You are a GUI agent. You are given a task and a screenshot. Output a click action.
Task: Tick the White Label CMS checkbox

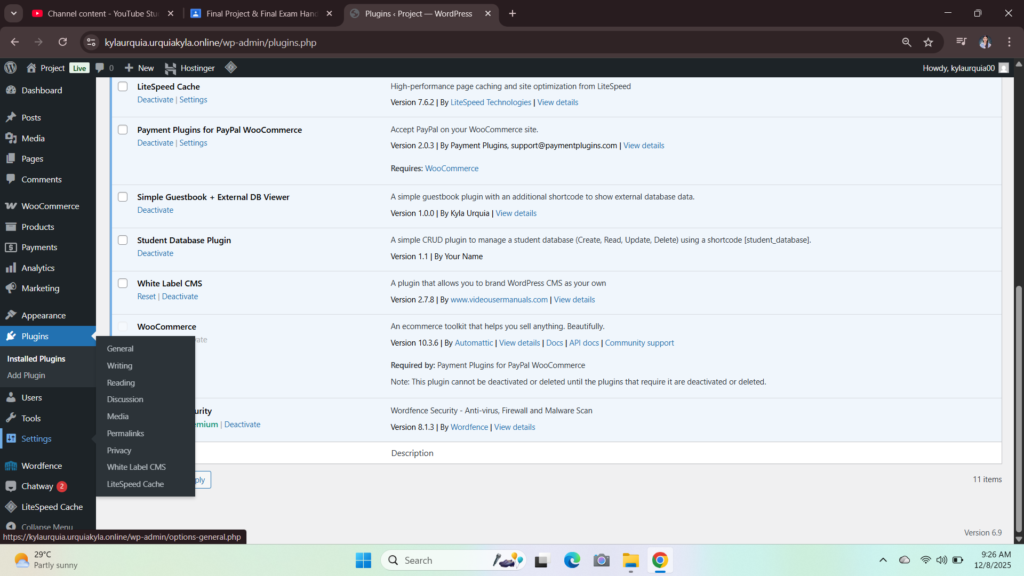tap(123, 284)
